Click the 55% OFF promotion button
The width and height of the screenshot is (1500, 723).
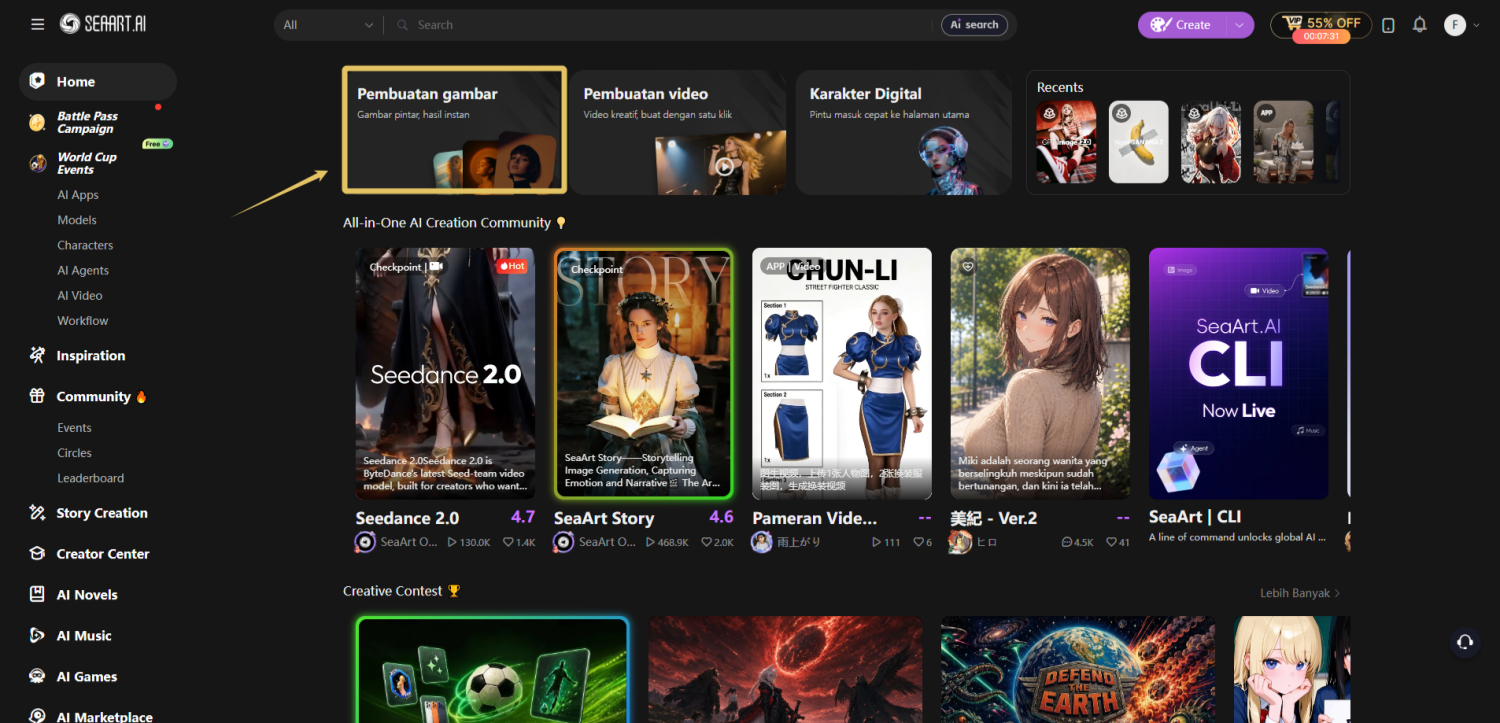click(1321, 26)
